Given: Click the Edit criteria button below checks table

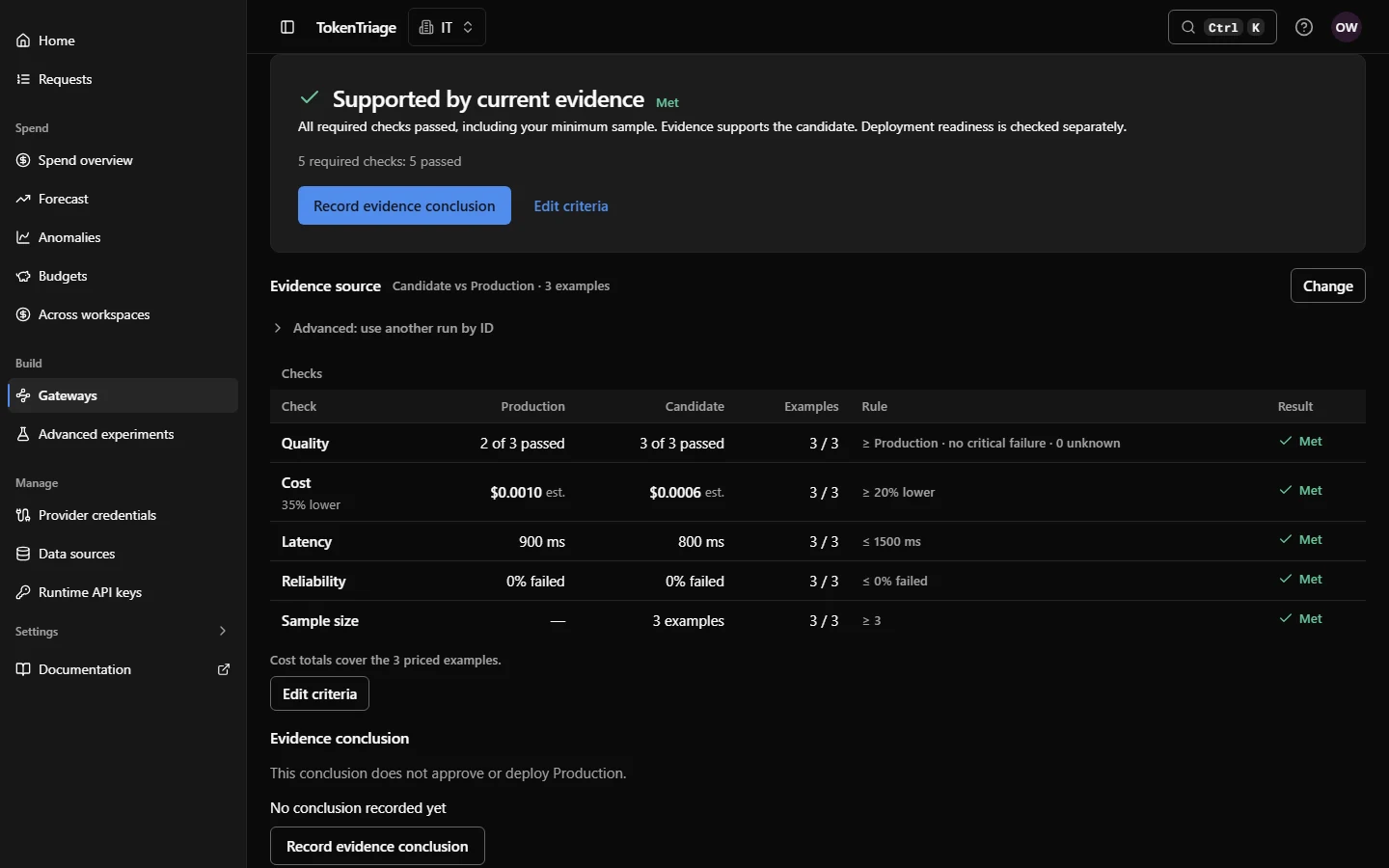Looking at the screenshot, I should (319, 693).
